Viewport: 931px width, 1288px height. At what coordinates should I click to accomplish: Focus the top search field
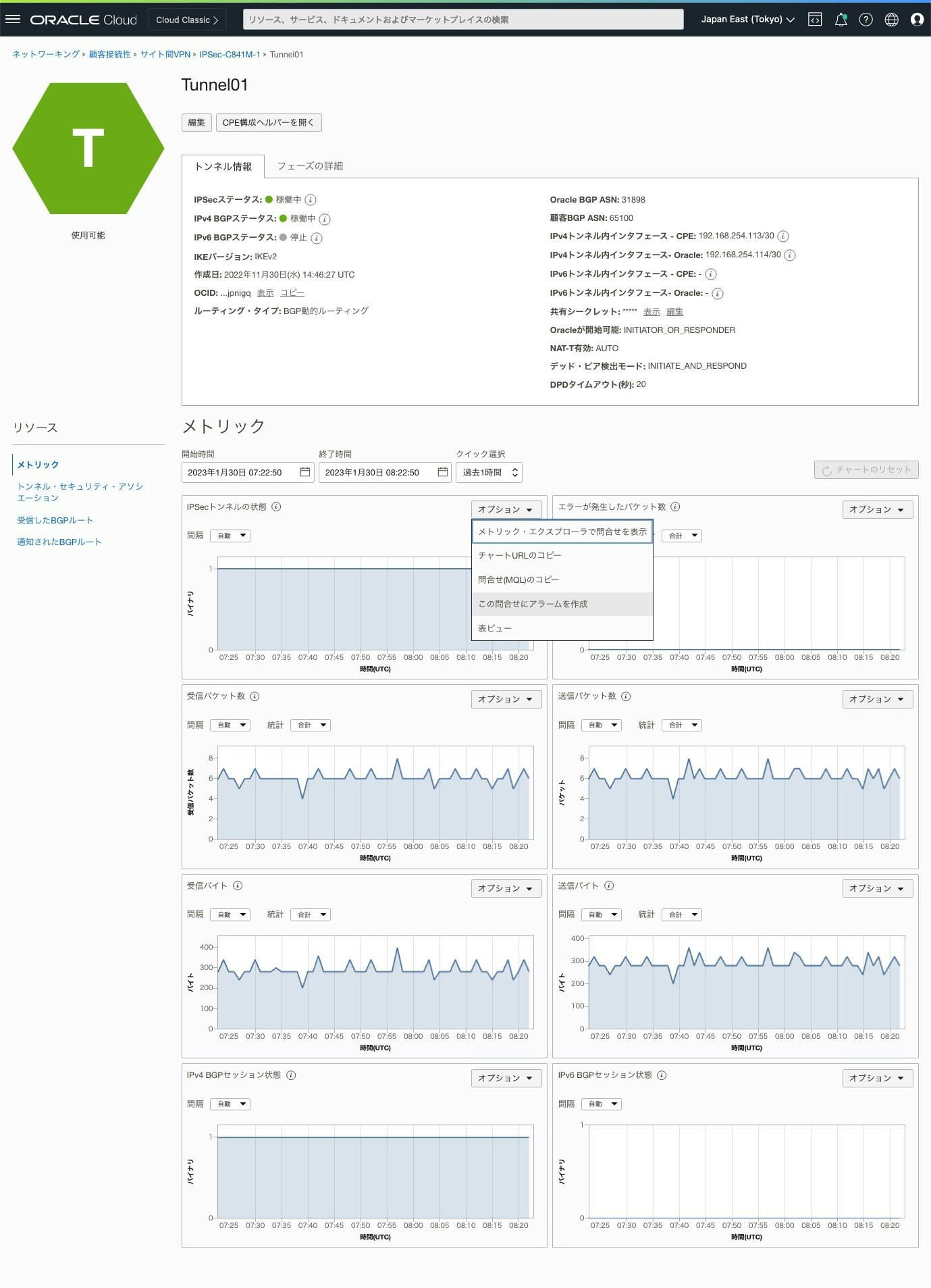(x=463, y=20)
